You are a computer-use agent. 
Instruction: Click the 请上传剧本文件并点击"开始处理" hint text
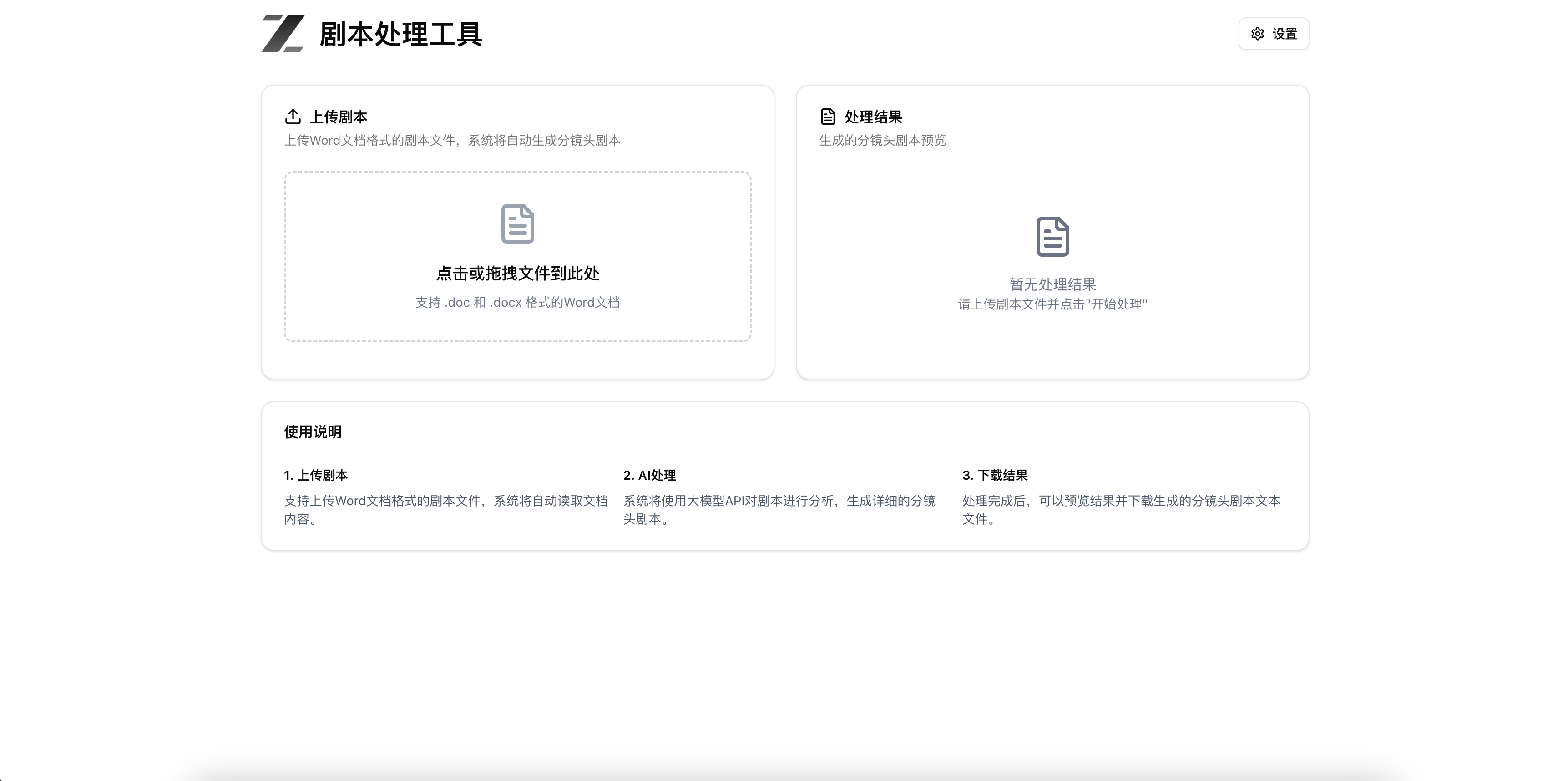click(x=1052, y=304)
